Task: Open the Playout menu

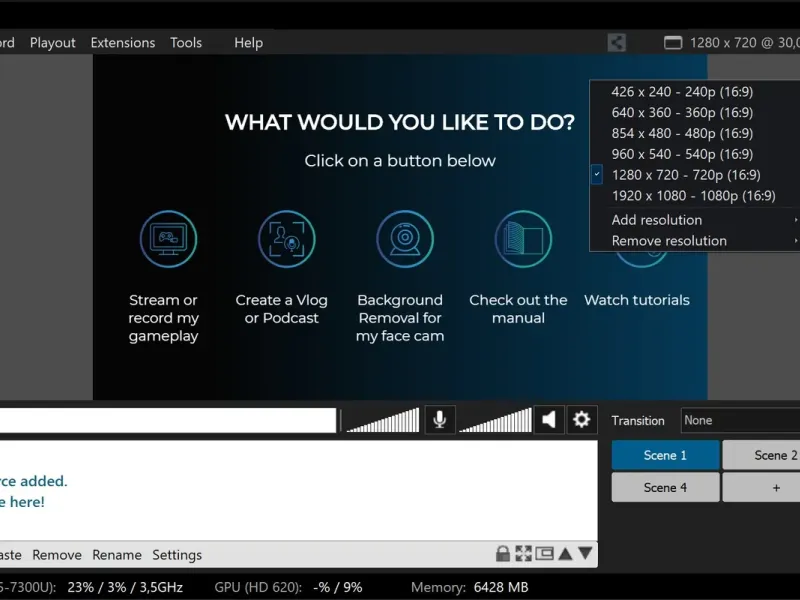Action: (x=53, y=43)
